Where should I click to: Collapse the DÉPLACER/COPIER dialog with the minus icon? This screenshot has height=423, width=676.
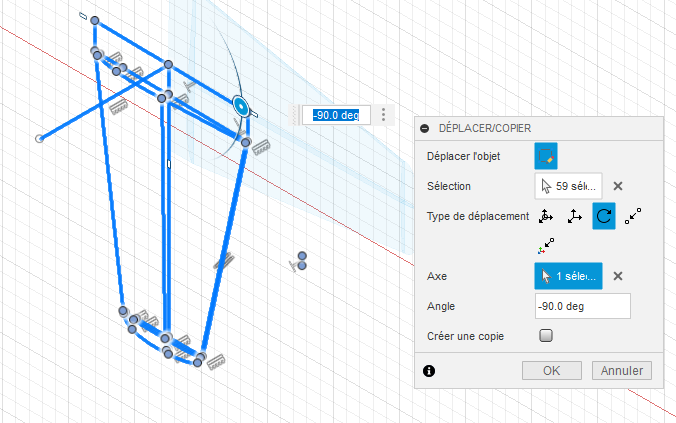[x=425, y=128]
